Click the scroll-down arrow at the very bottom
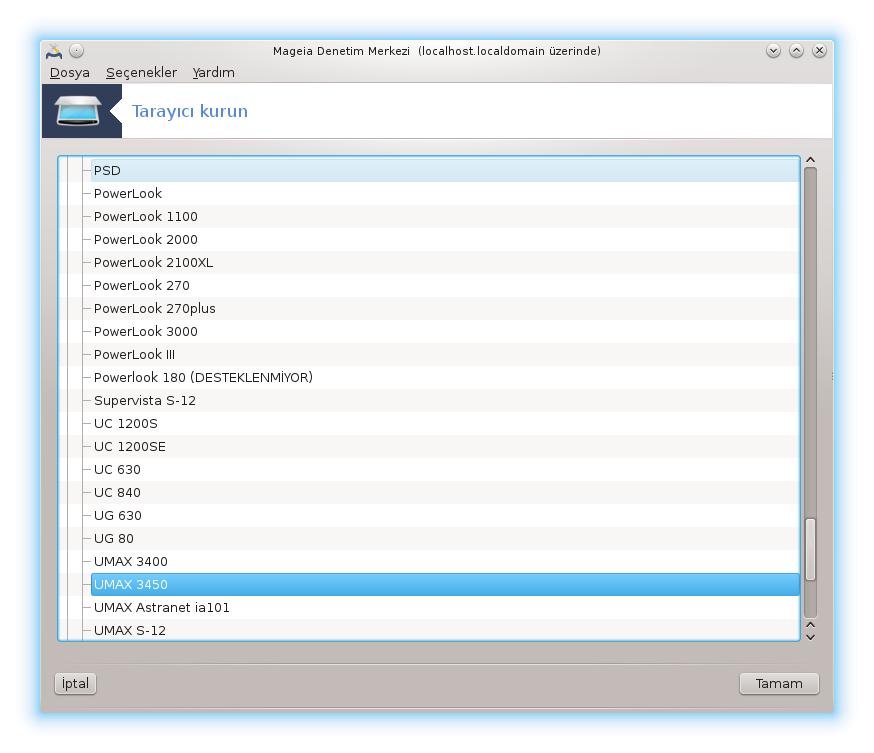874x753 pixels. (810, 637)
